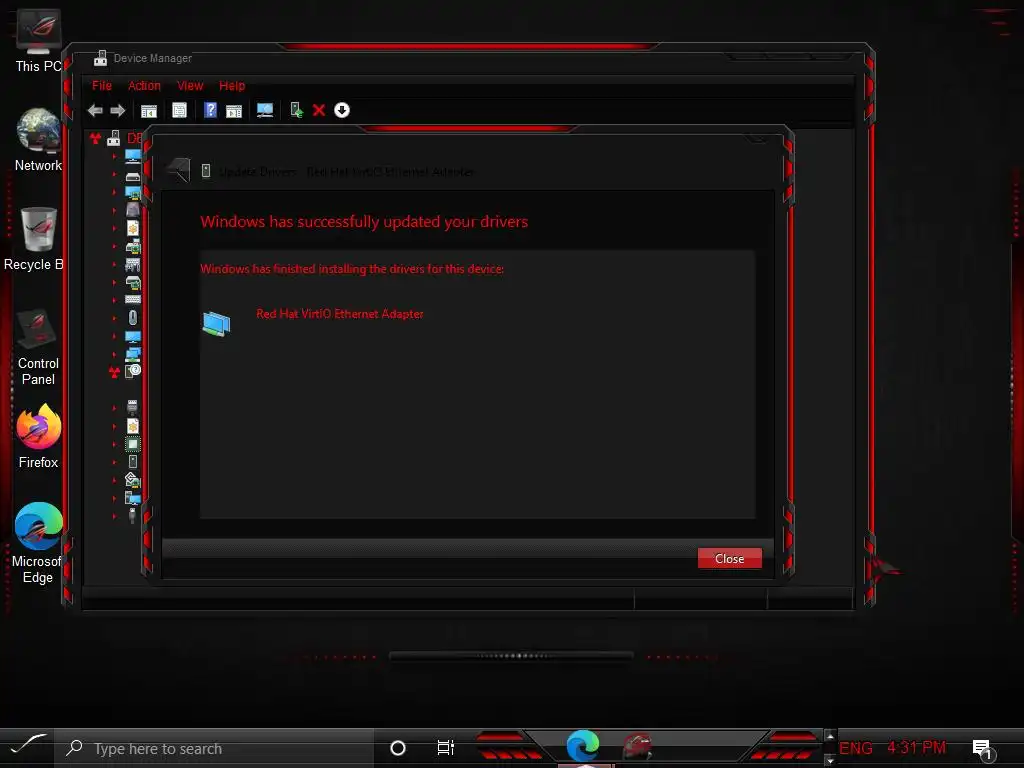The image size is (1024, 768).
Task: Collapse the root computer node in tree
Action: tap(95, 138)
